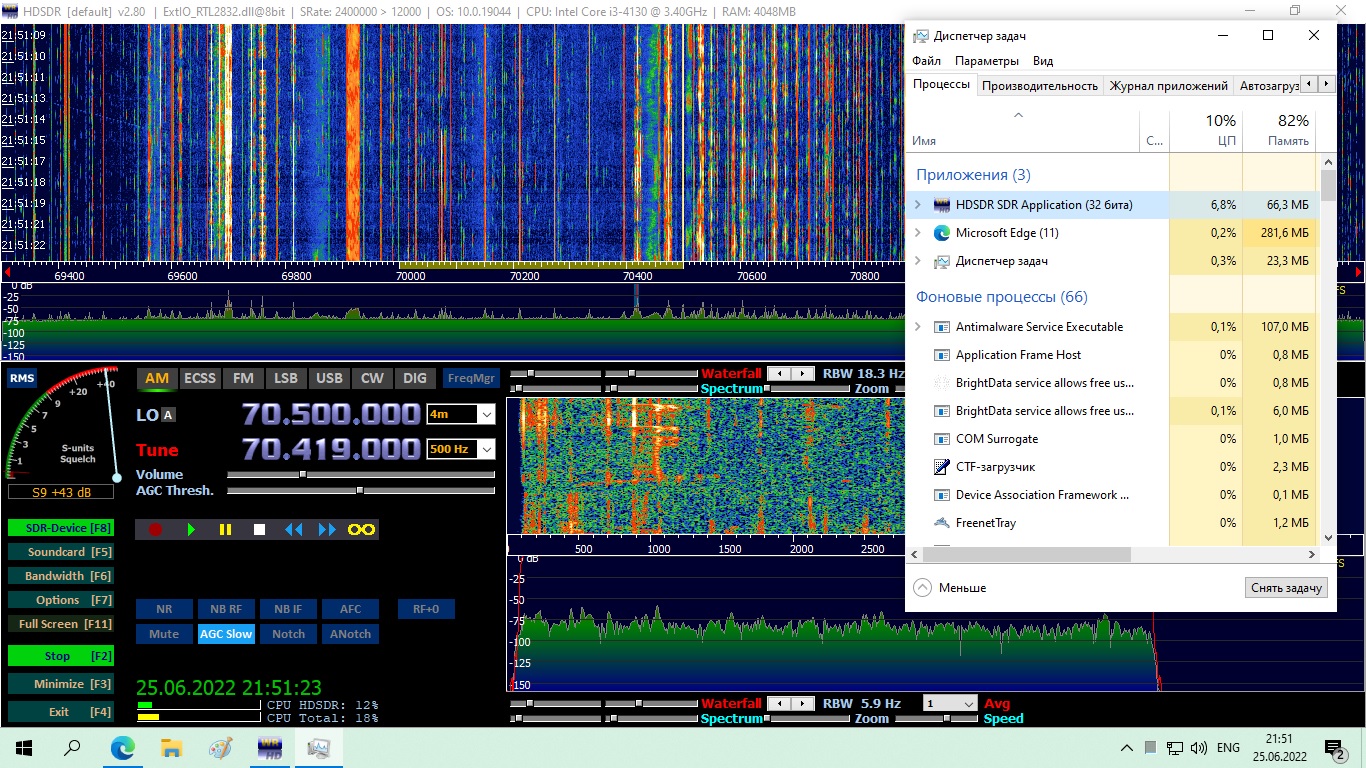
Task: Toggle the AGC Slow button
Action: pos(226,634)
